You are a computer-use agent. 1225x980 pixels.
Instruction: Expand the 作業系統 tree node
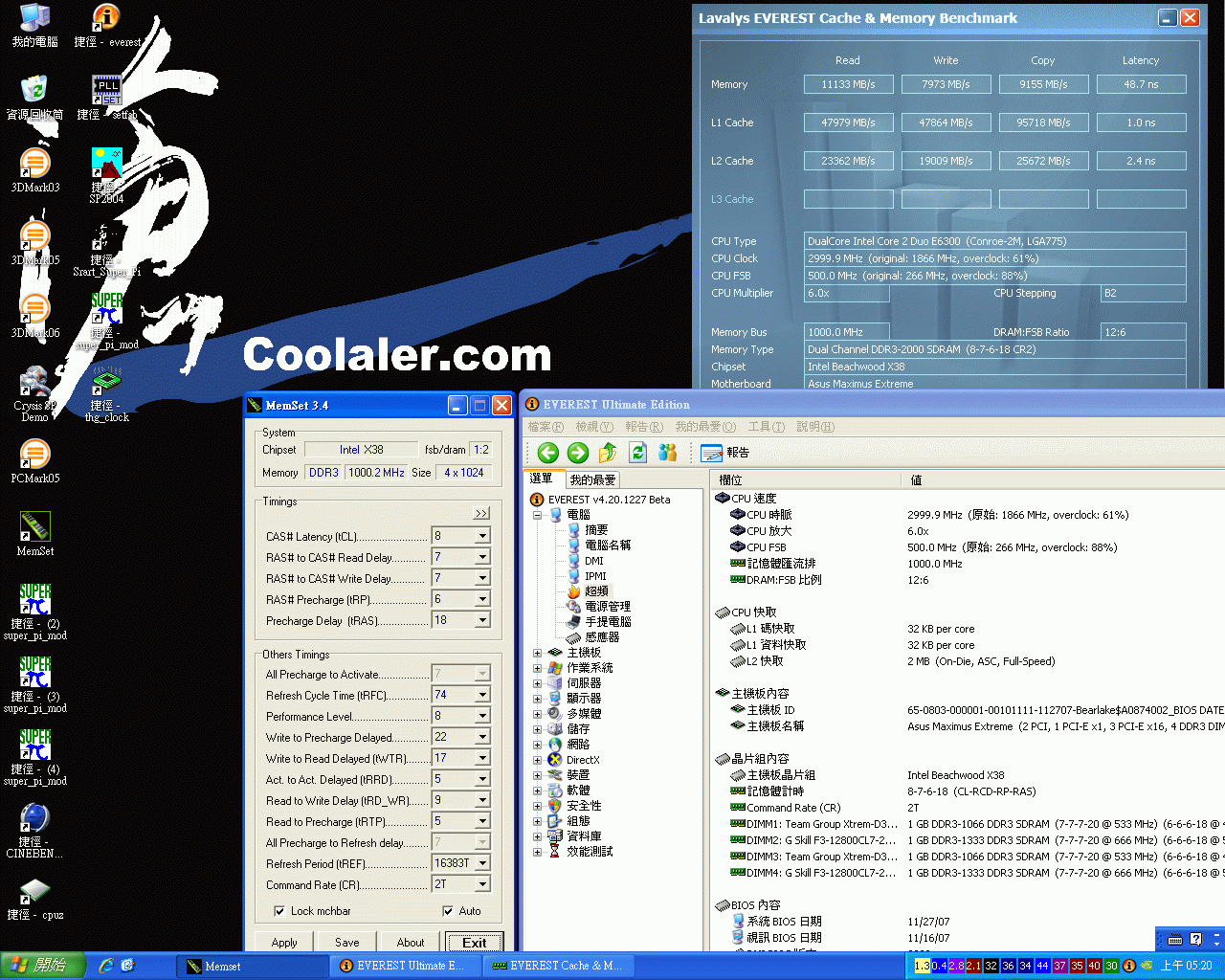[x=537, y=668]
